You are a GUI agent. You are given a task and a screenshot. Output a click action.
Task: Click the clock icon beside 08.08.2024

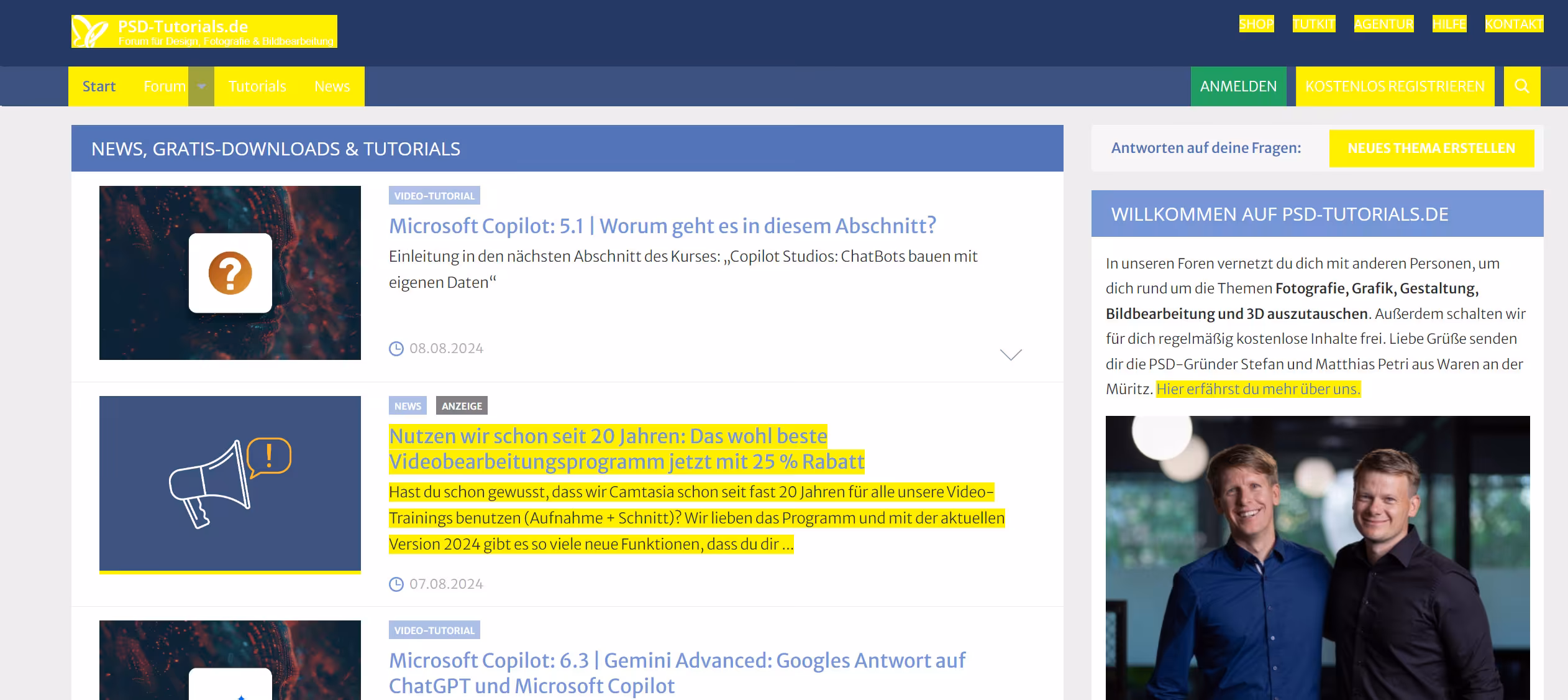396,348
